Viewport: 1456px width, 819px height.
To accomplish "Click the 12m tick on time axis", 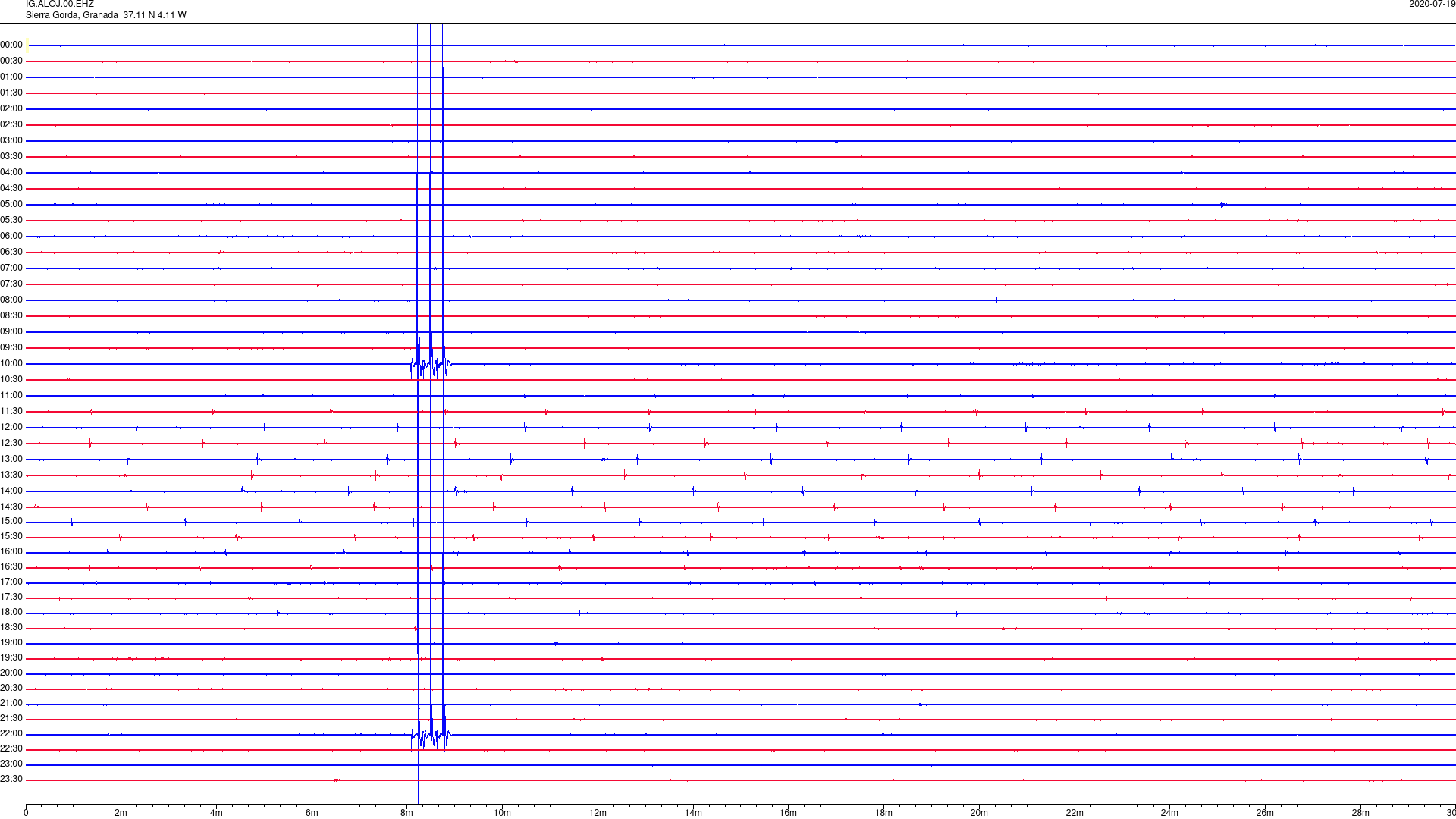I will click(x=598, y=813).
